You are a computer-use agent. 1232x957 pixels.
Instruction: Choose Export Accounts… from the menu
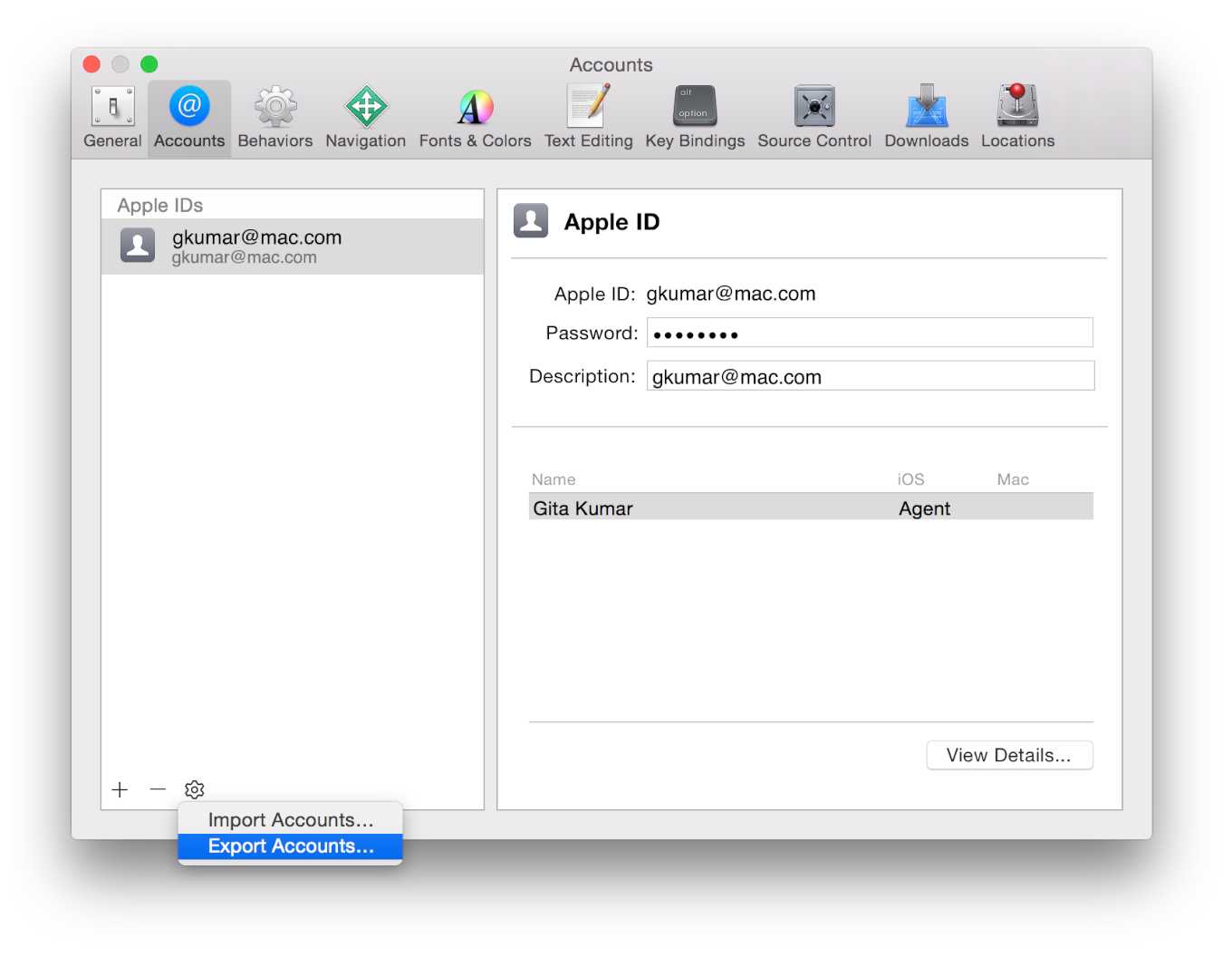point(290,846)
